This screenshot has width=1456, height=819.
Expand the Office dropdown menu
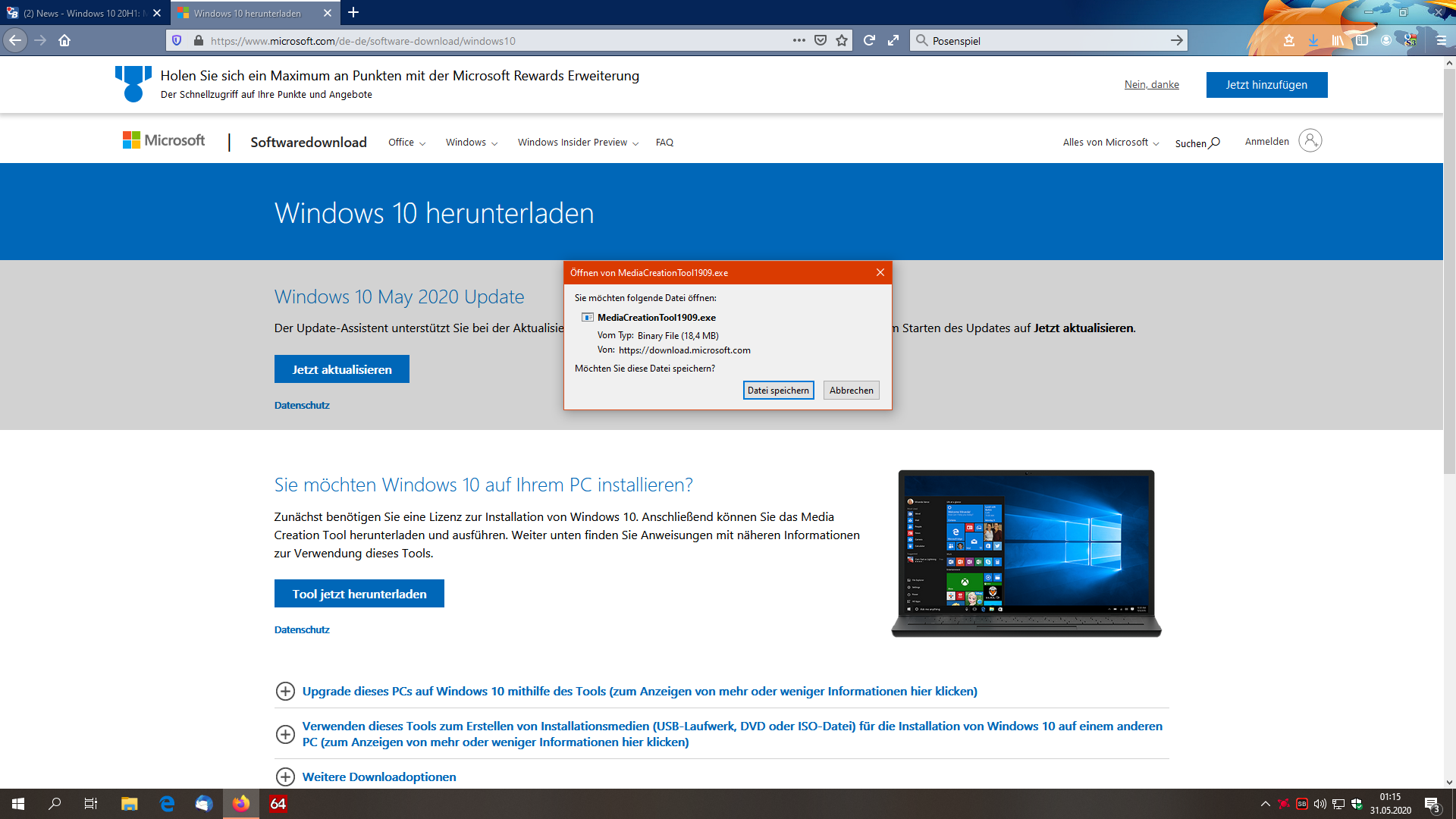pyautogui.click(x=406, y=143)
